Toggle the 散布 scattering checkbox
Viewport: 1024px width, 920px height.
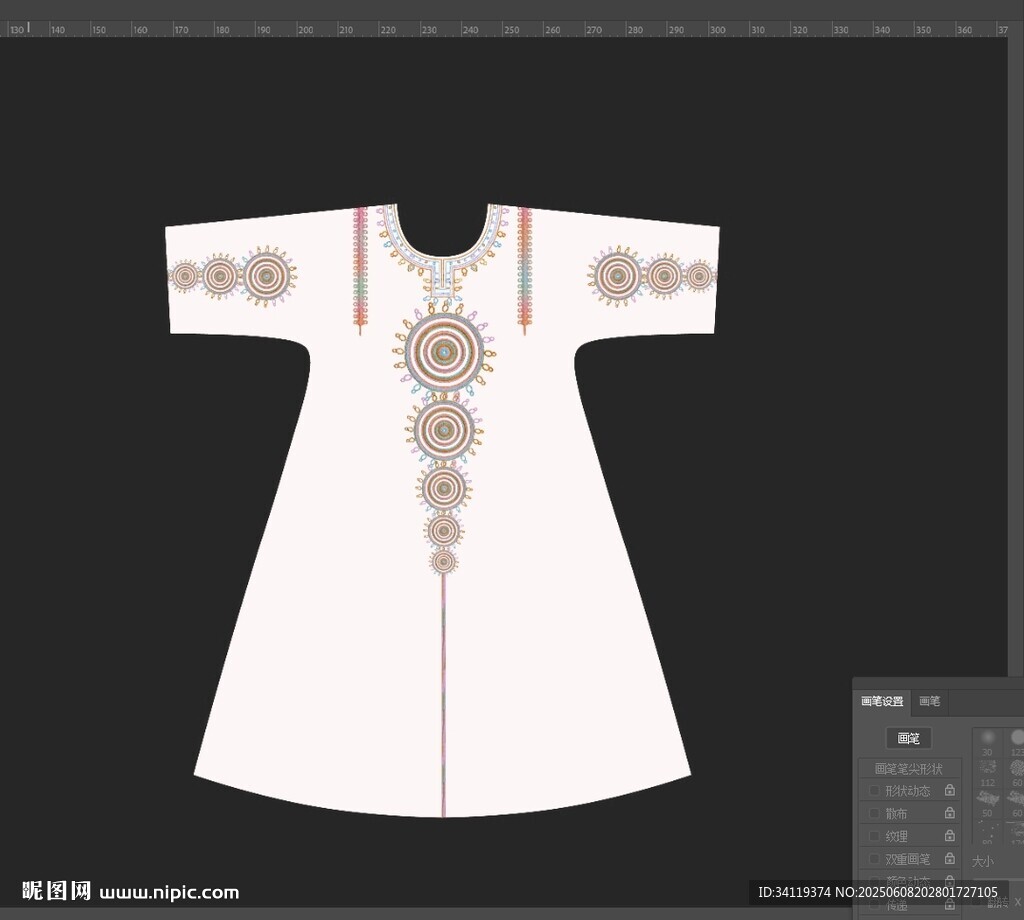[874, 814]
